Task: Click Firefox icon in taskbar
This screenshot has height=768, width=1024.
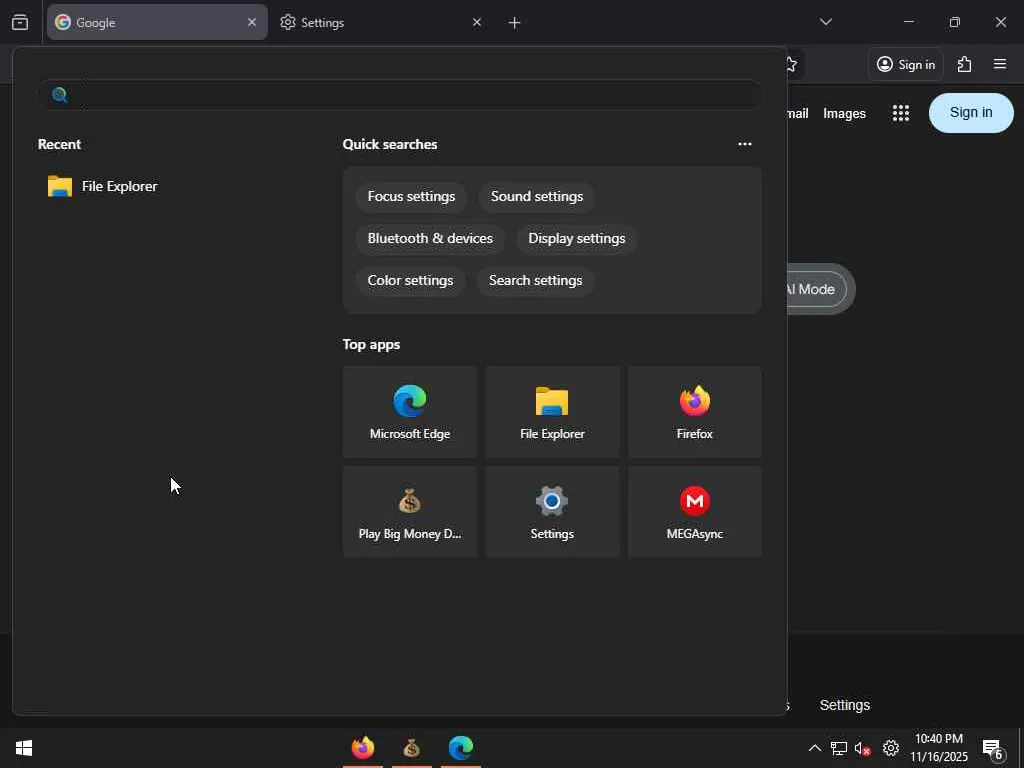Action: 363,748
